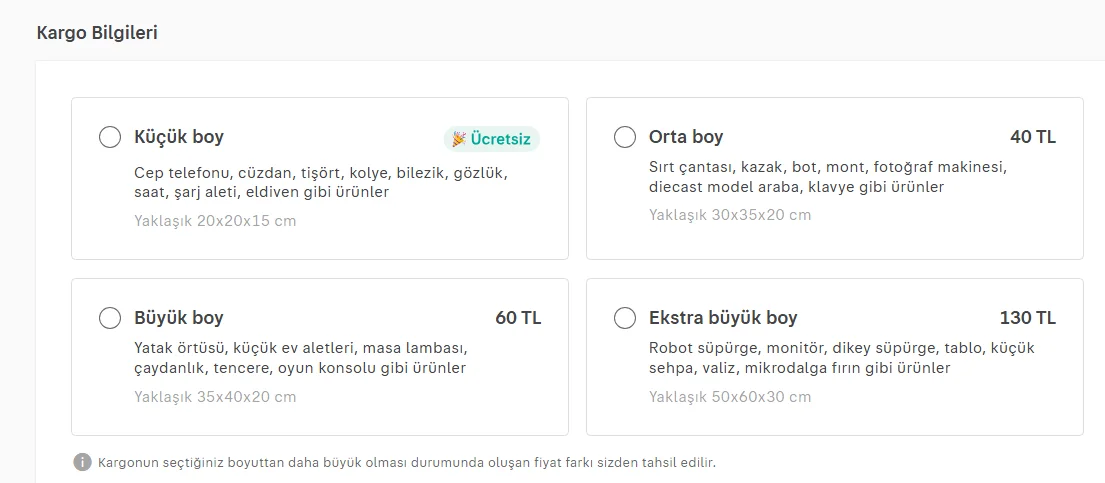This screenshot has height=483, width=1105.
Task: Click the price difference notice text
Action: (407, 463)
